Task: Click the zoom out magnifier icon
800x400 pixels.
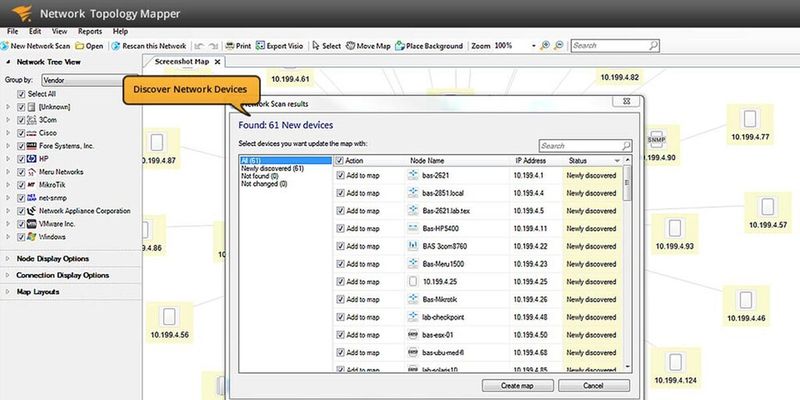Action: (559, 45)
